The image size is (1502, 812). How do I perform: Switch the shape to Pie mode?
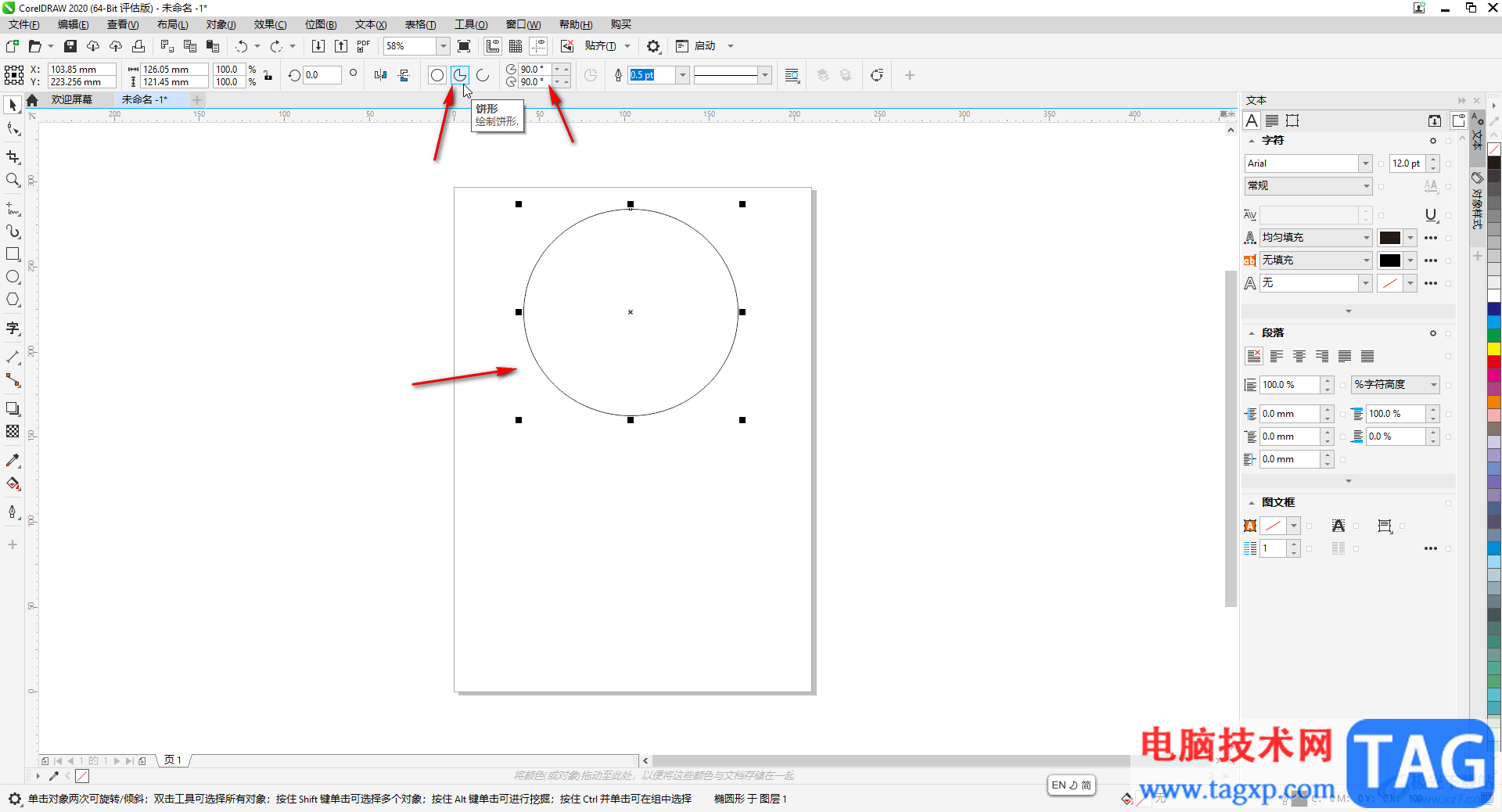click(x=460, y=75)
